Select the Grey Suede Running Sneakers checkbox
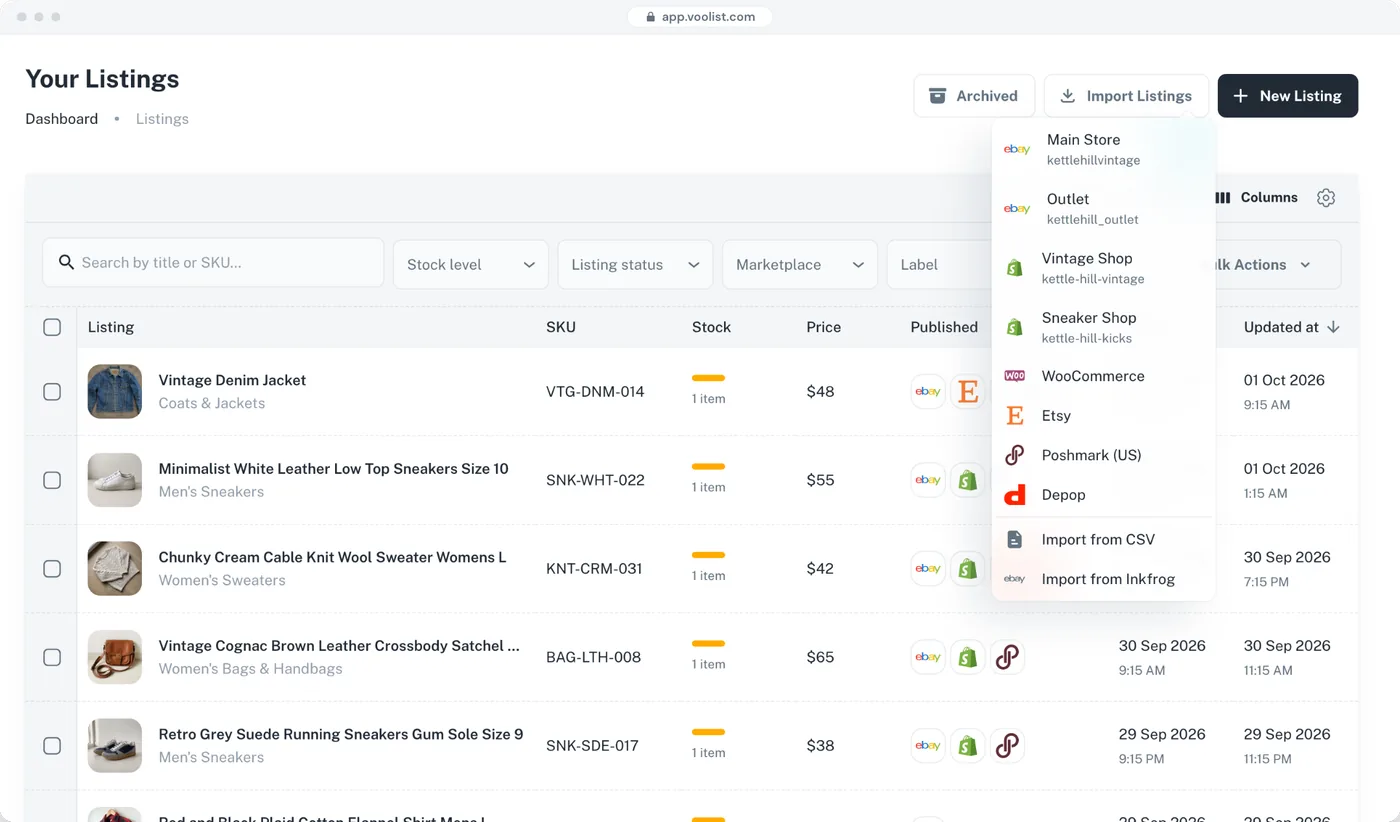The image size is (1400, 822). (x=52, y=746)
